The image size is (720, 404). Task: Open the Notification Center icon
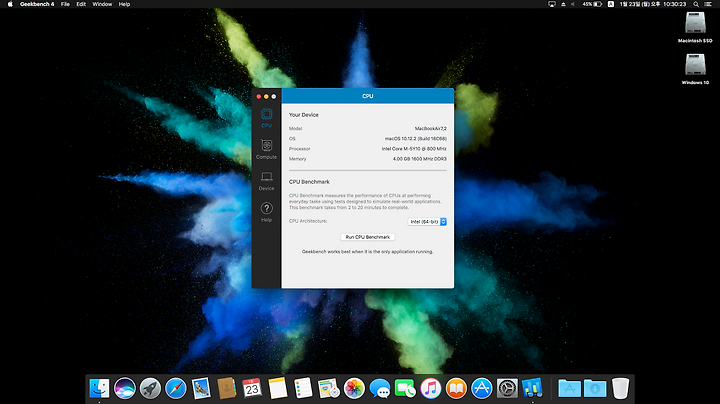(708, 4)
